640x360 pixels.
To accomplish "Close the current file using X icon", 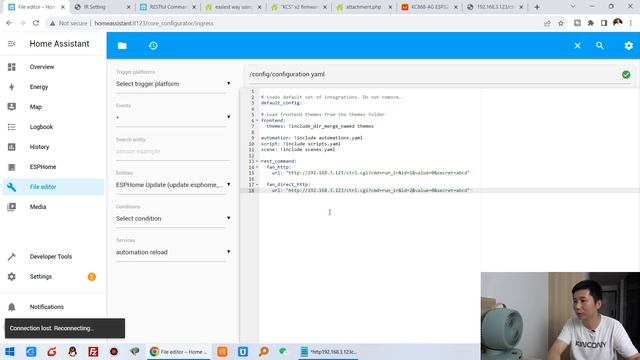I will tap(577, 46).
